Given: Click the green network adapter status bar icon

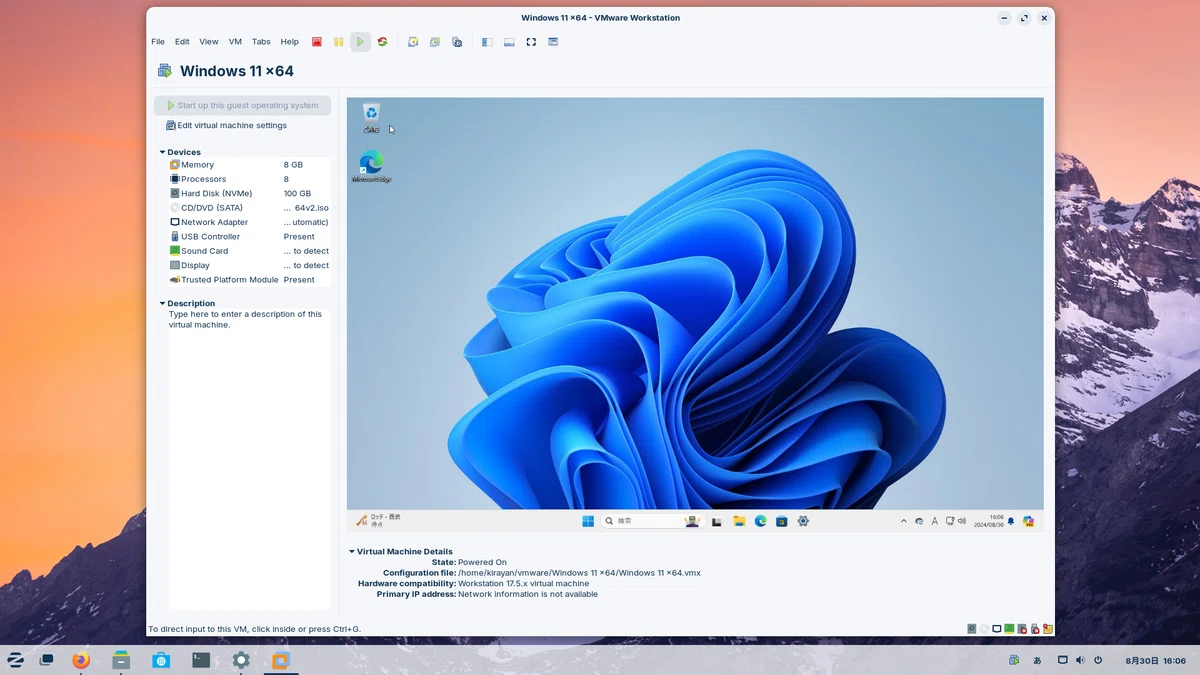Looking at the screenshot, I should pyautogui.click(x=1009, y=629).
